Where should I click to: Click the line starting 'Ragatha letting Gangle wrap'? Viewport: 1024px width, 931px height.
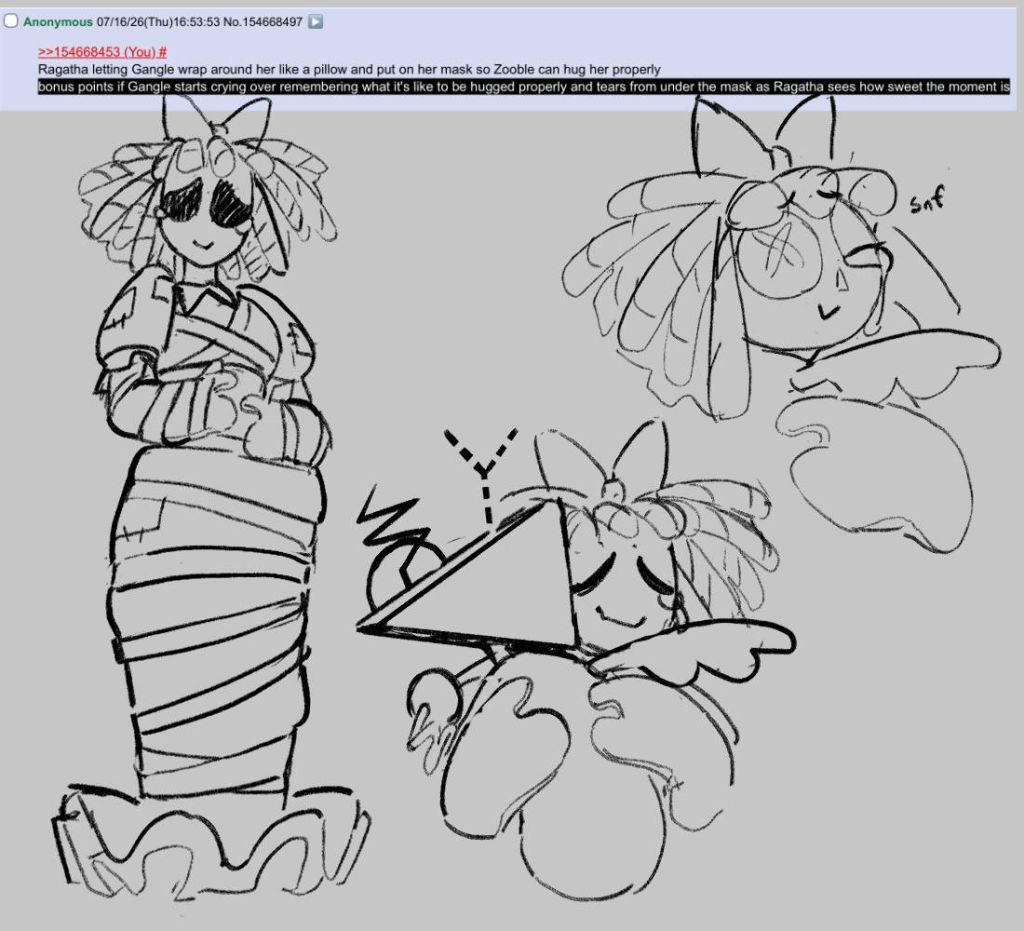pos(349,69)
